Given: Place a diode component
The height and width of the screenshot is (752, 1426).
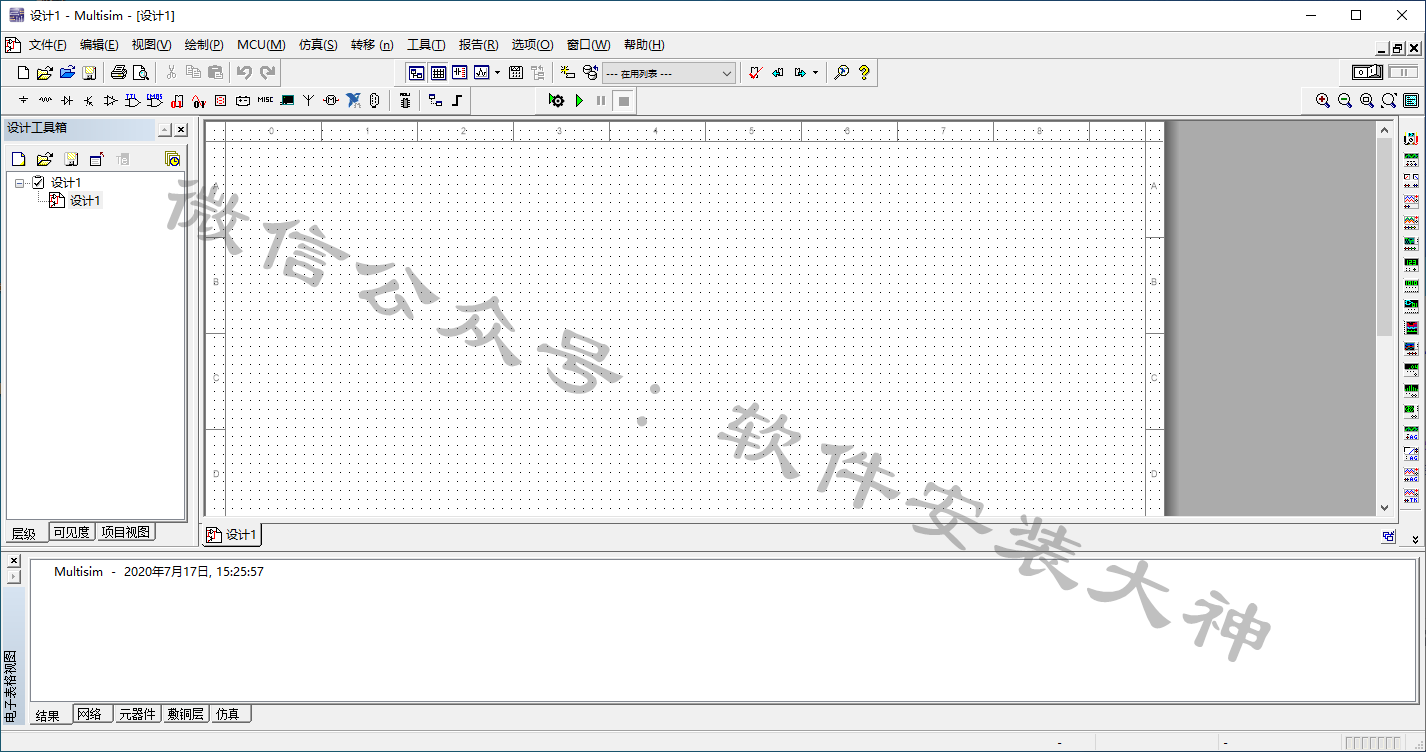Looking at the screenshot, I should point(67,100).
